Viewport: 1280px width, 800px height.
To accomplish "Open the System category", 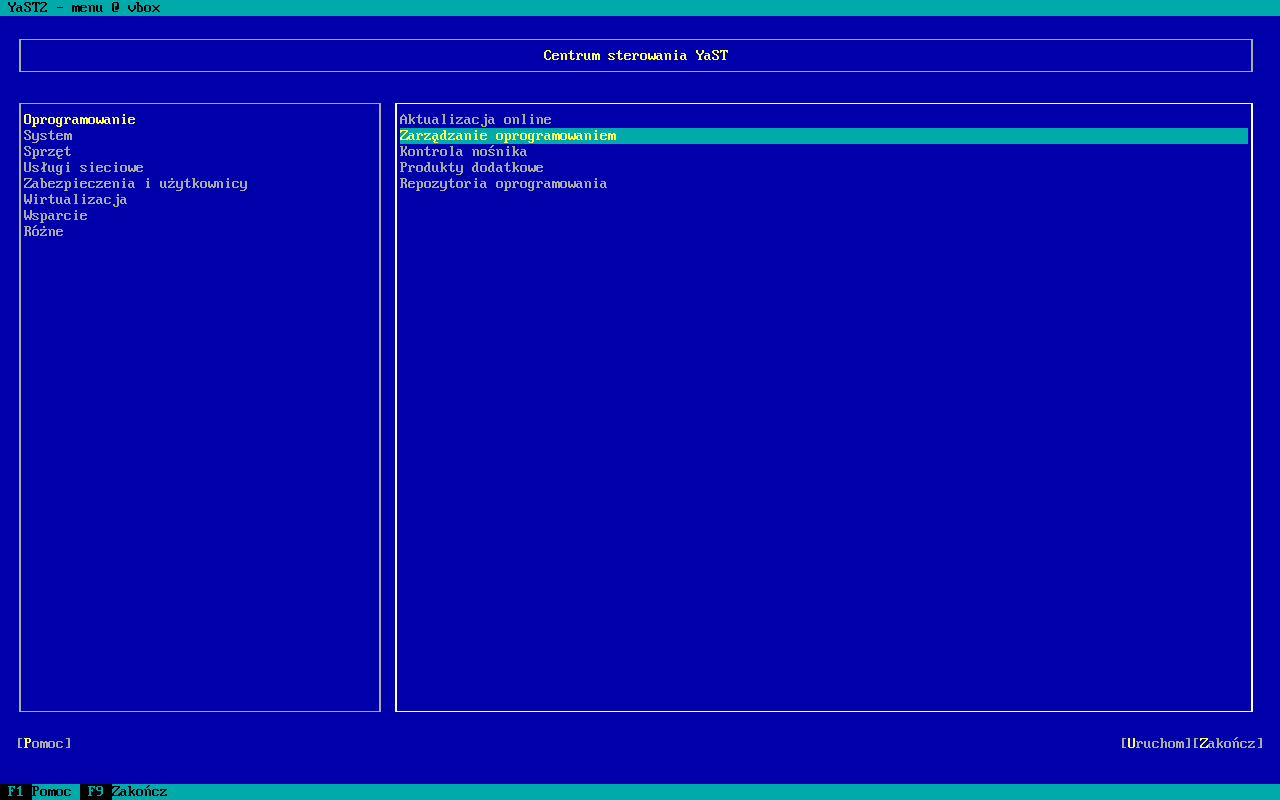I will [48, 136].
